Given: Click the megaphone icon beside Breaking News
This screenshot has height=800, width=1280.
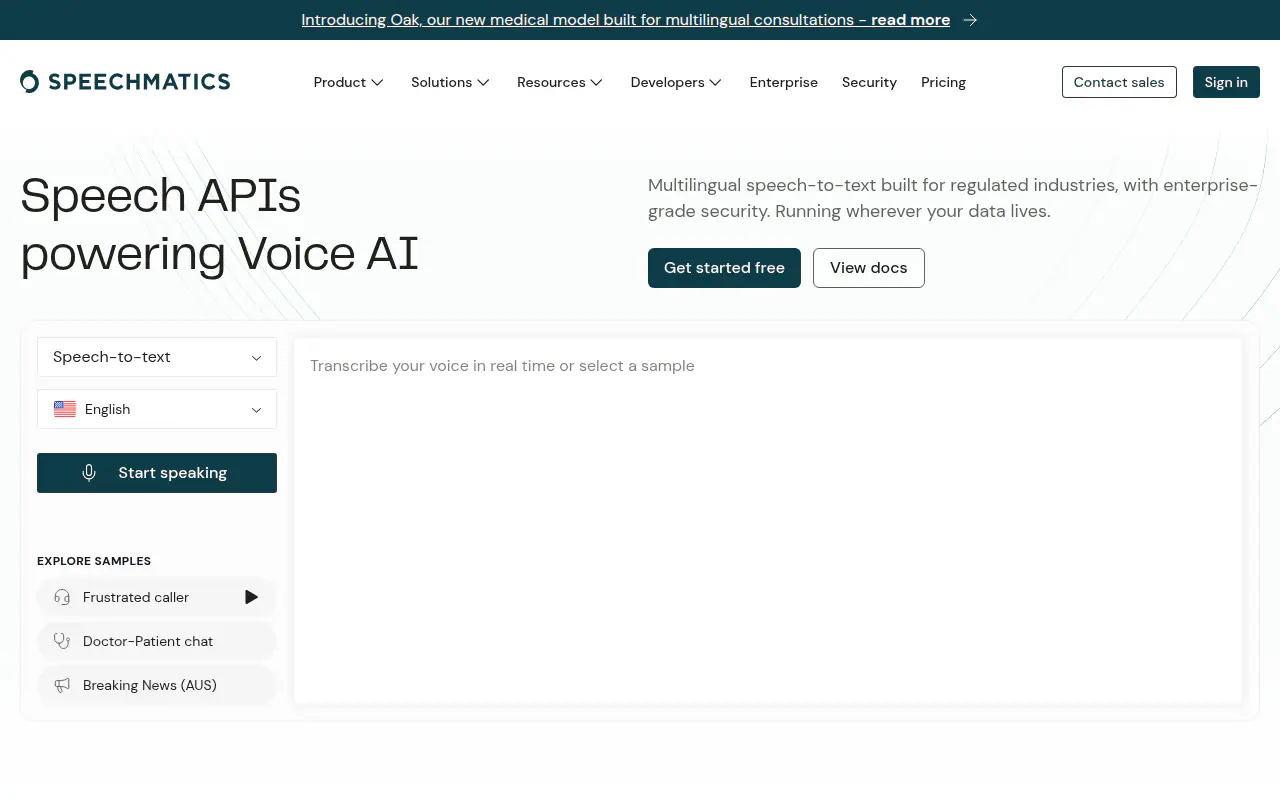Looking at the screenshot, I should tap(62, 685).
